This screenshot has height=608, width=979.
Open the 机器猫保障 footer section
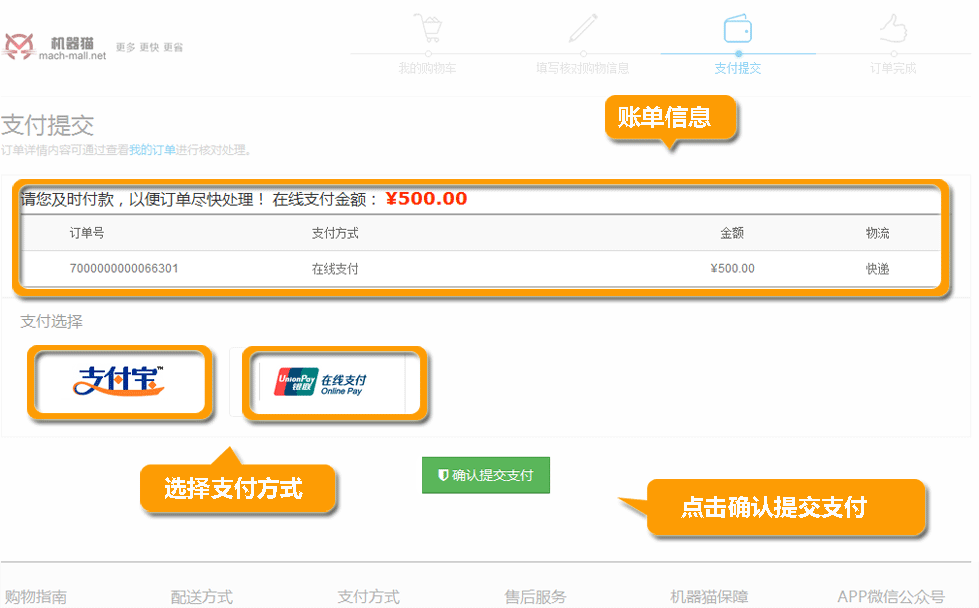[x=709, y=596]
